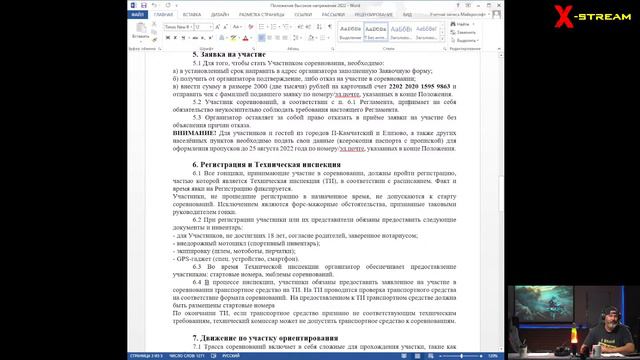Switch to Web Layout view
Screen dimensions: 640x360
coord(431,356)
